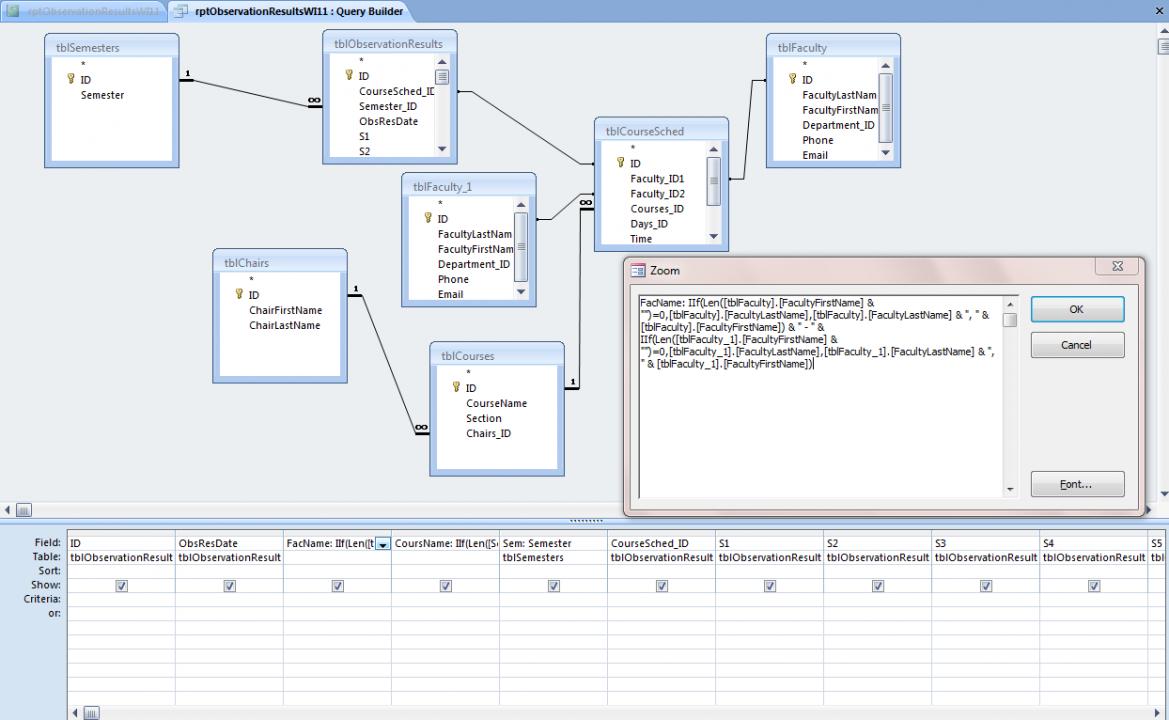This screenshot has height=720, width=1169.
Task: Select the Semester field in tblSemesters
Action: 102,95
